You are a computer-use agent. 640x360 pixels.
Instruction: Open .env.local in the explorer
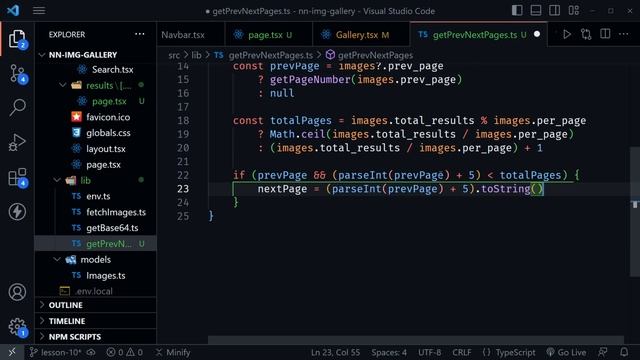pyautogui.click(x=94, y=291)
